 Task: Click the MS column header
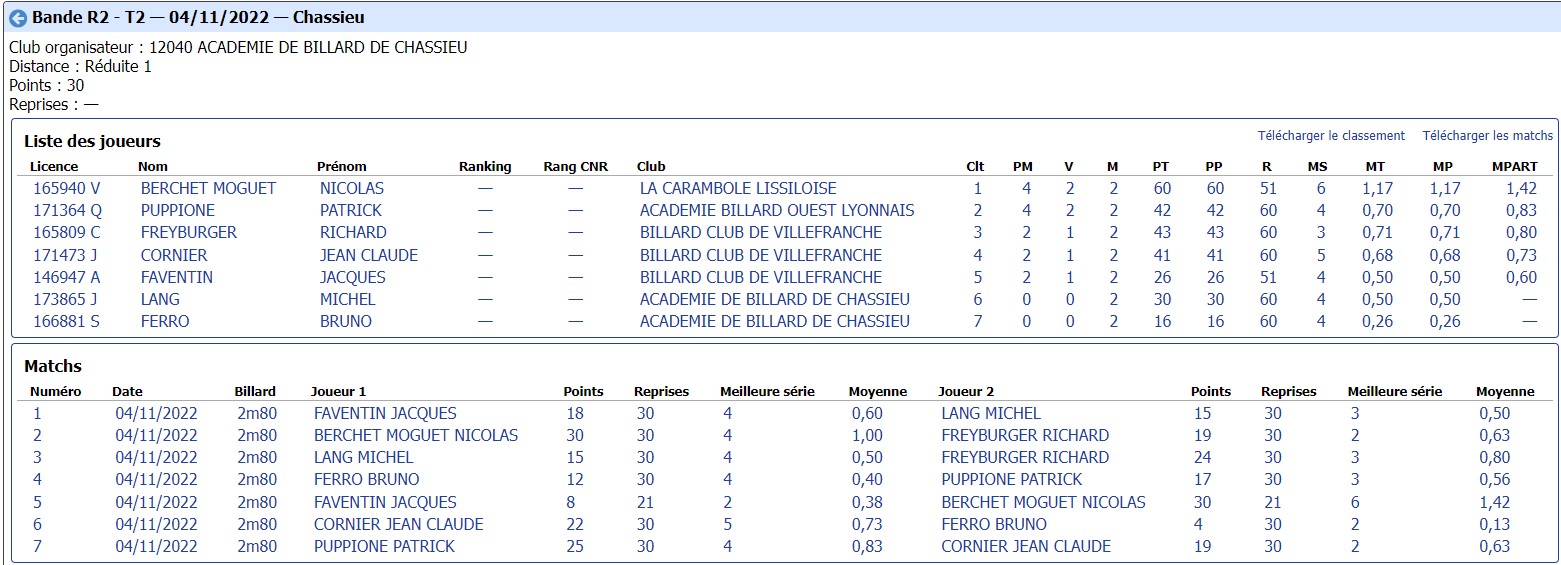coord(1318,166)
